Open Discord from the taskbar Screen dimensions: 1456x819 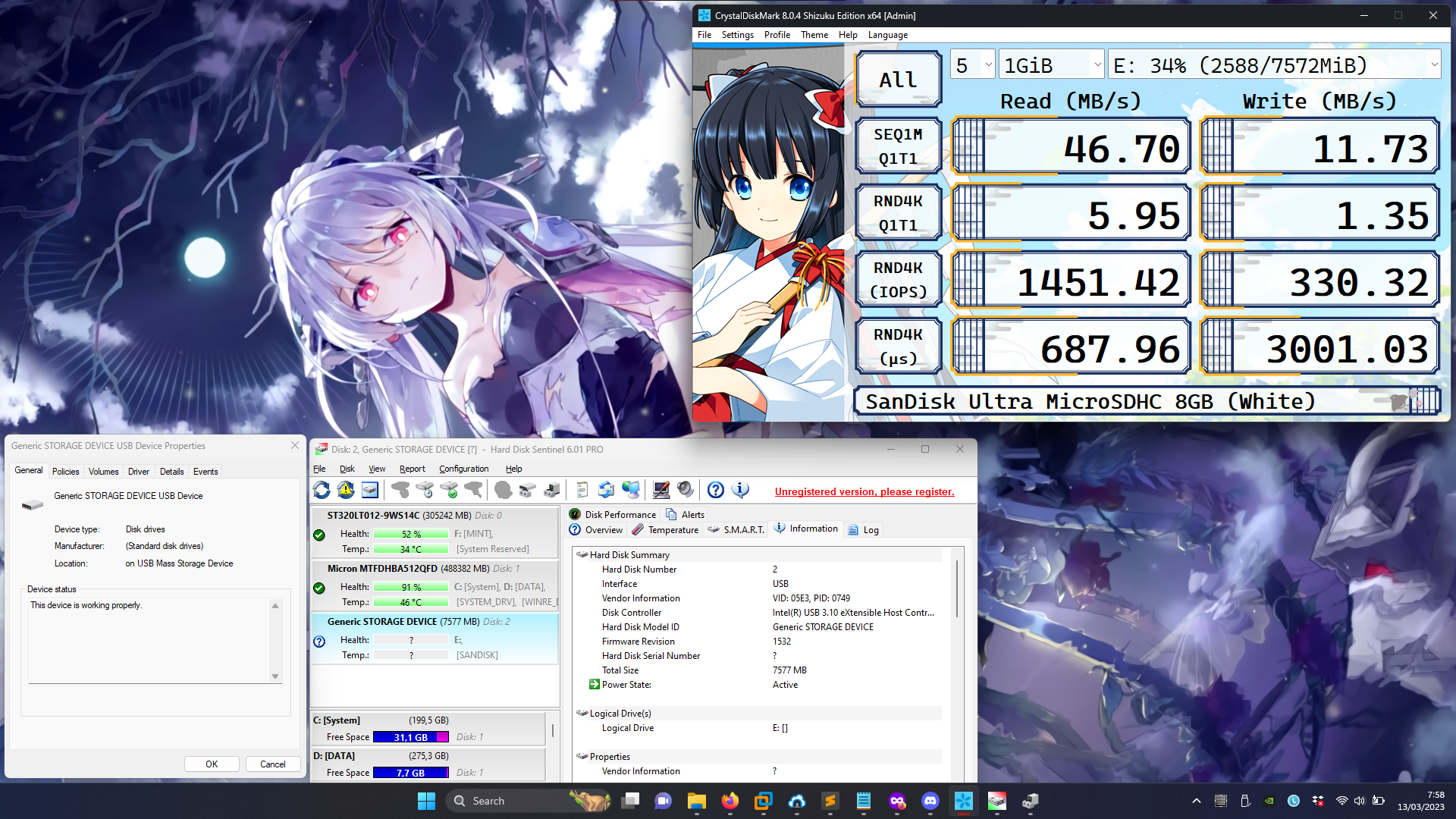pyautogui.click(x=930, y=801)
